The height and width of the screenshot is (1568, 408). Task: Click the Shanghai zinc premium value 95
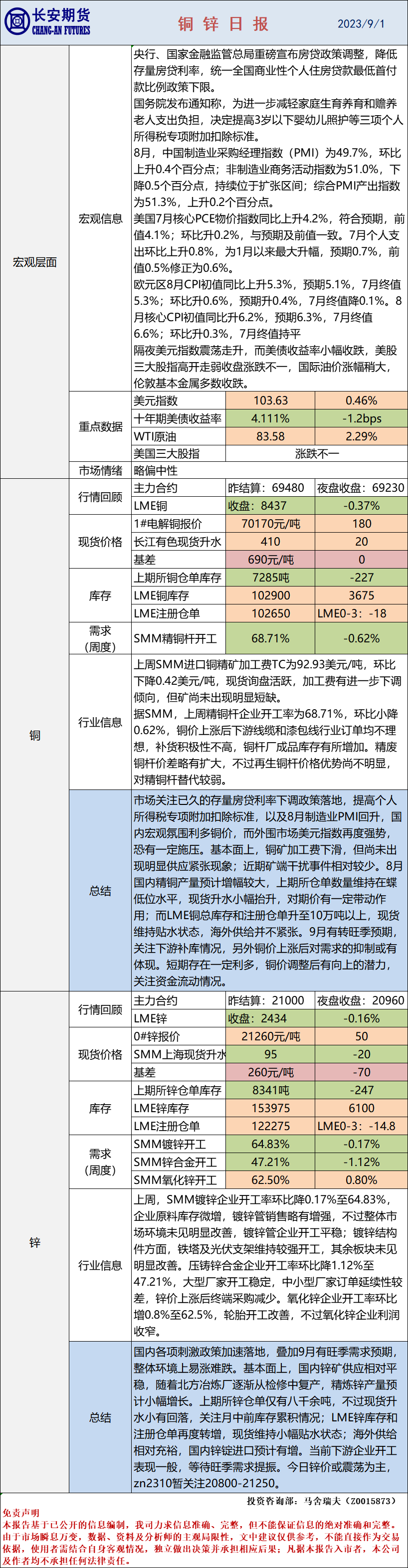pyautogui.click(x=270, y=1054)
